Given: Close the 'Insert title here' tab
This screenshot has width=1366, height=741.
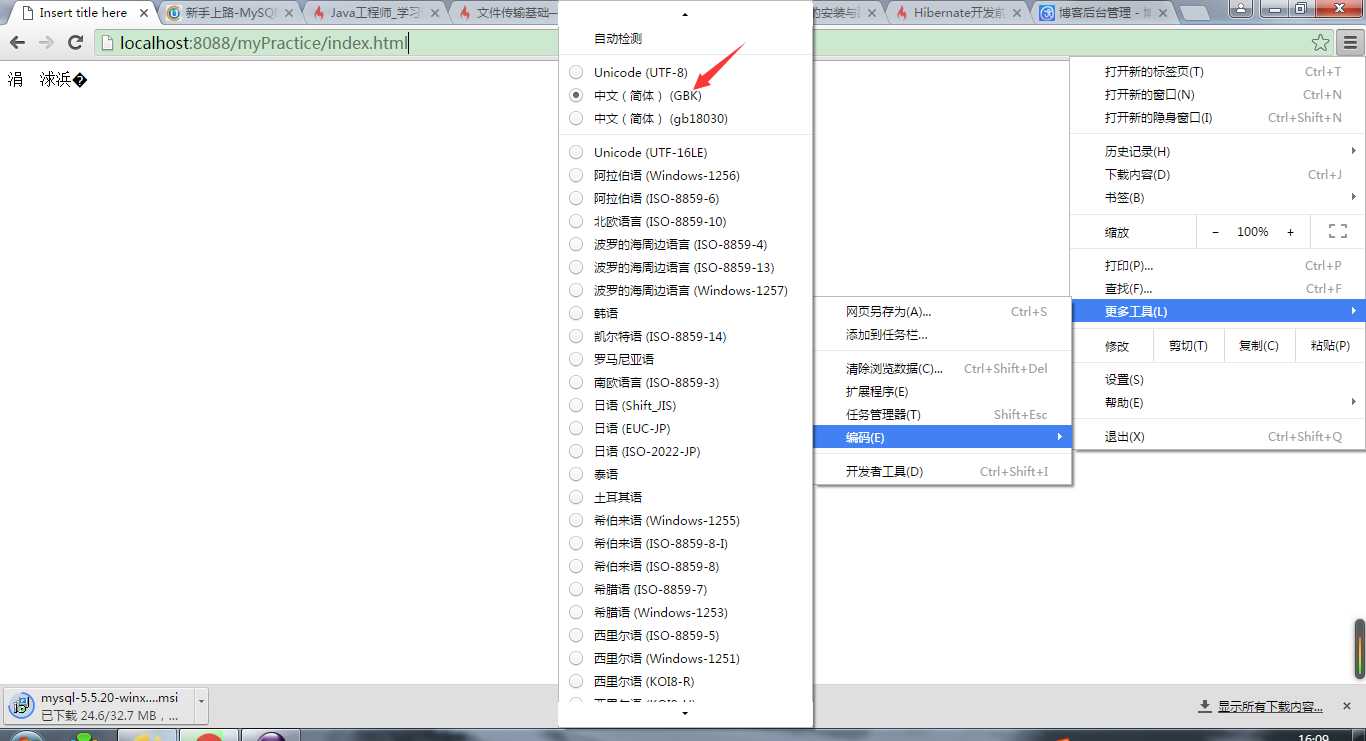Looking at the screenshot, I should click(x=144, y=13).
